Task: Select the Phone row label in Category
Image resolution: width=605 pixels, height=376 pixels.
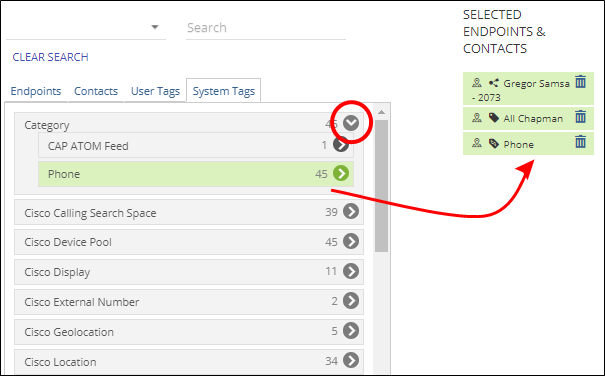Action: [64, 174]
